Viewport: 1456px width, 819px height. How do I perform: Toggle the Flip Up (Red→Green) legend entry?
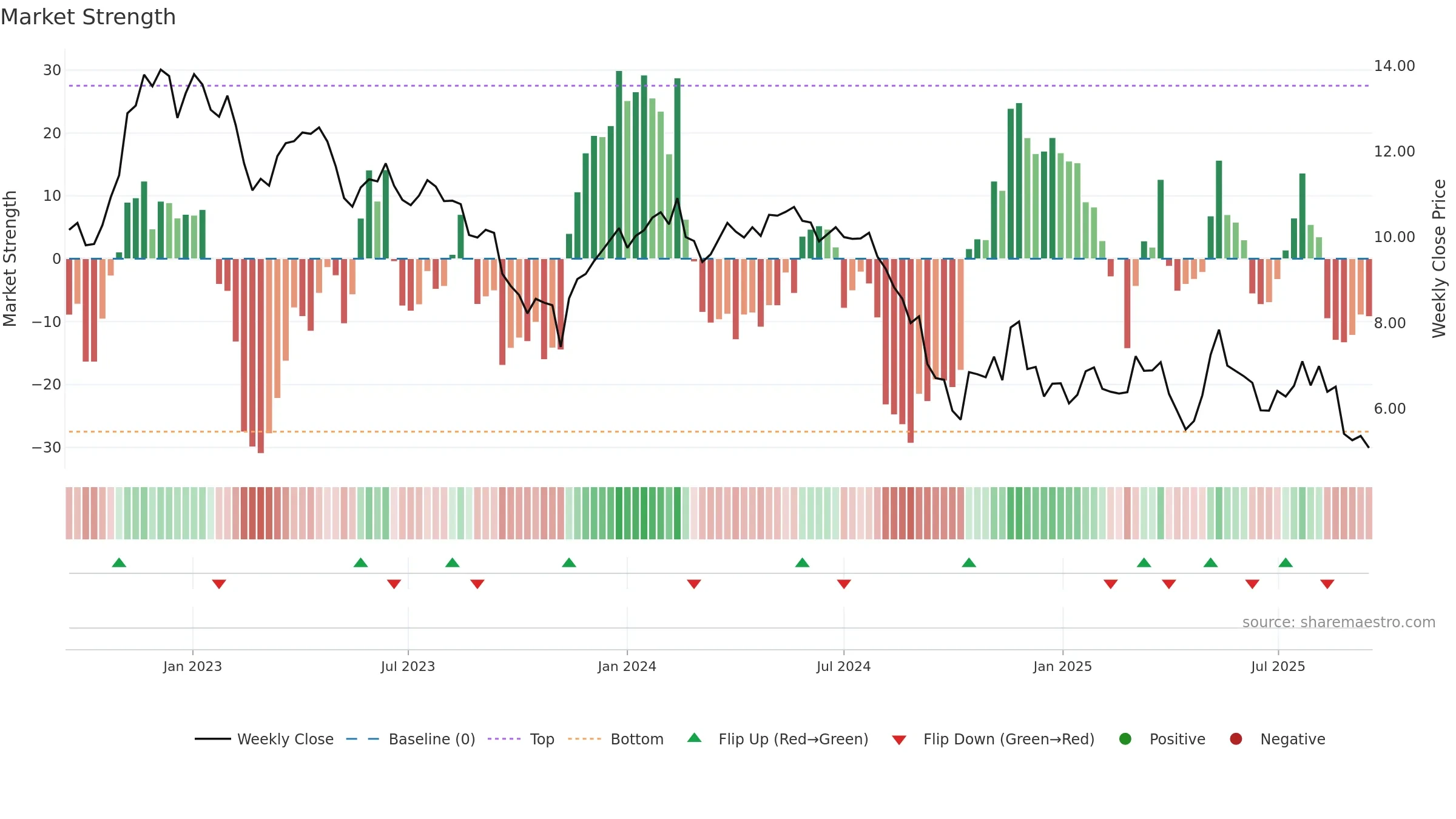[x=778, y=739]
